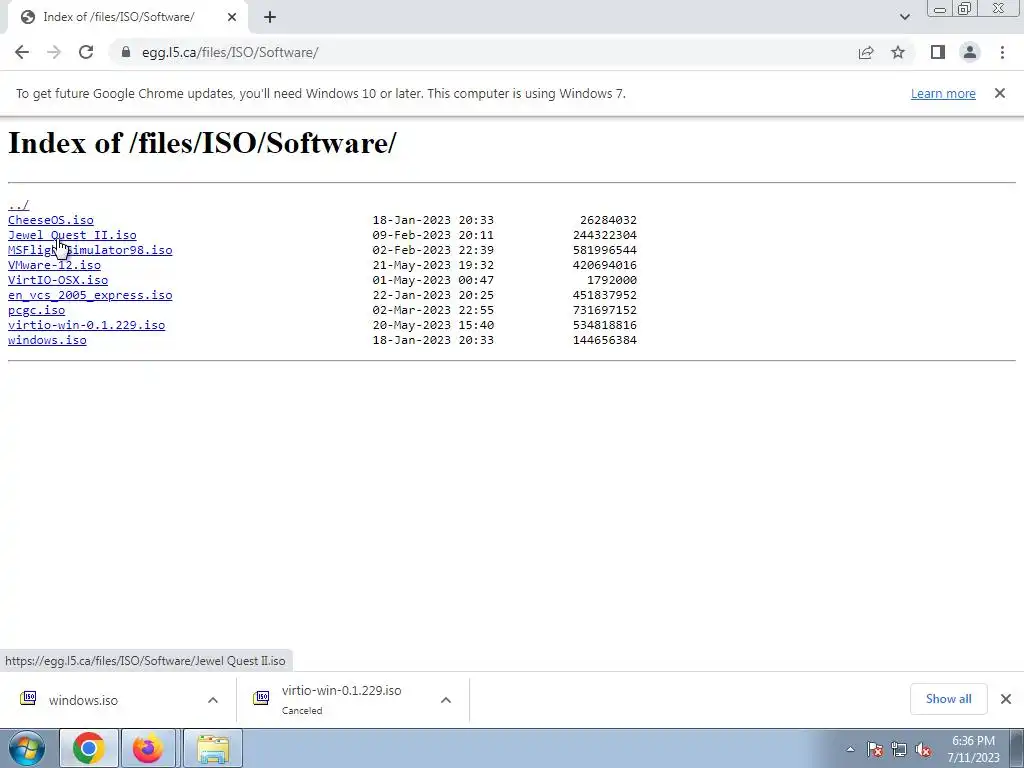Select the Index of /files/ISO/Software/ tab
This screenshot has height=768, width=1024.
click(x=127, y=17)
